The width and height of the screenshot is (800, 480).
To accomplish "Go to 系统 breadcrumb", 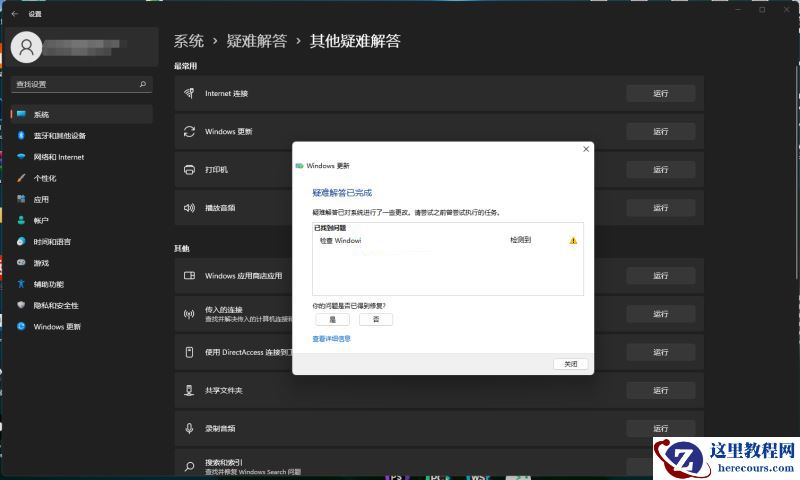I will click(189, 41).
